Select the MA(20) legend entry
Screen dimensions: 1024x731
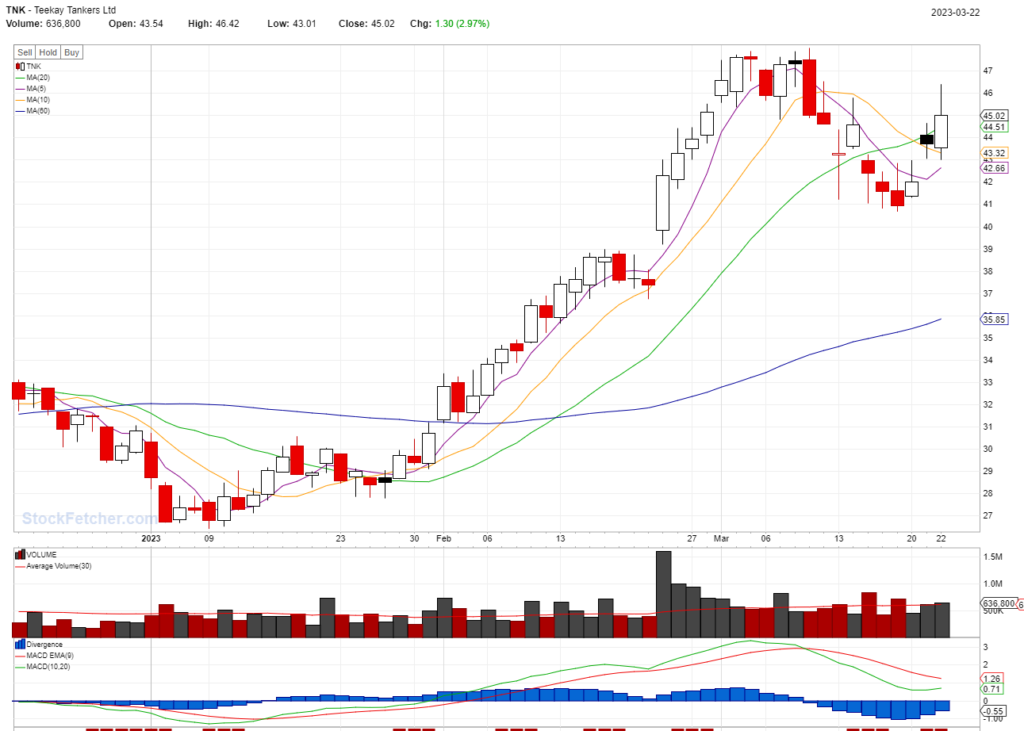tap(33, 78)
